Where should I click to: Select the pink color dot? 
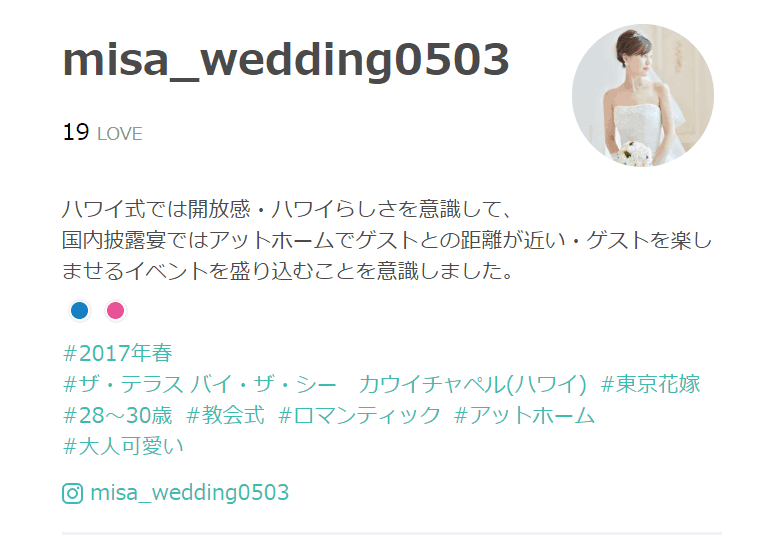click(115, 311)
